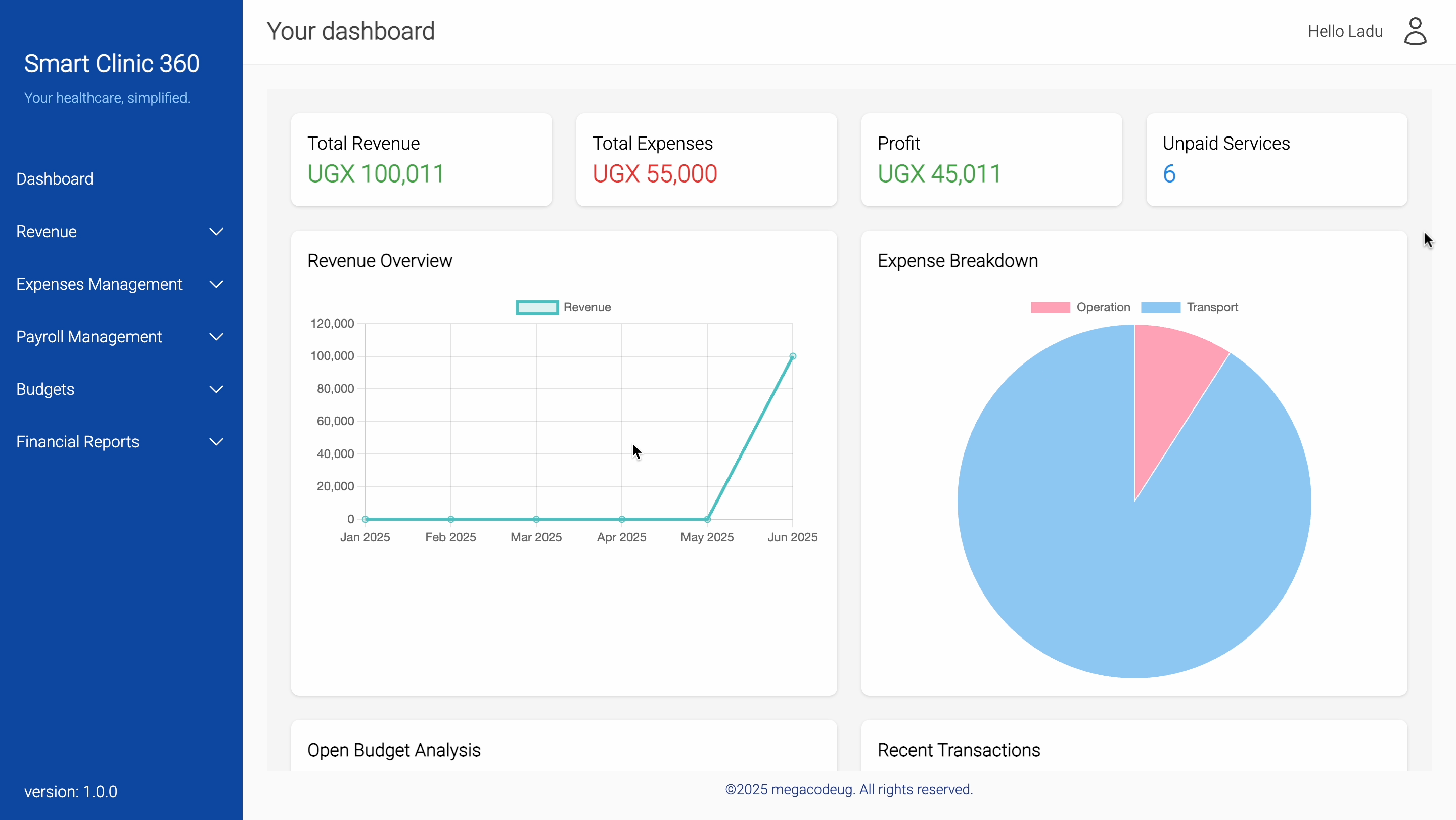
Task: Click the unpaid services count 6
Action: coord(1169,174)
